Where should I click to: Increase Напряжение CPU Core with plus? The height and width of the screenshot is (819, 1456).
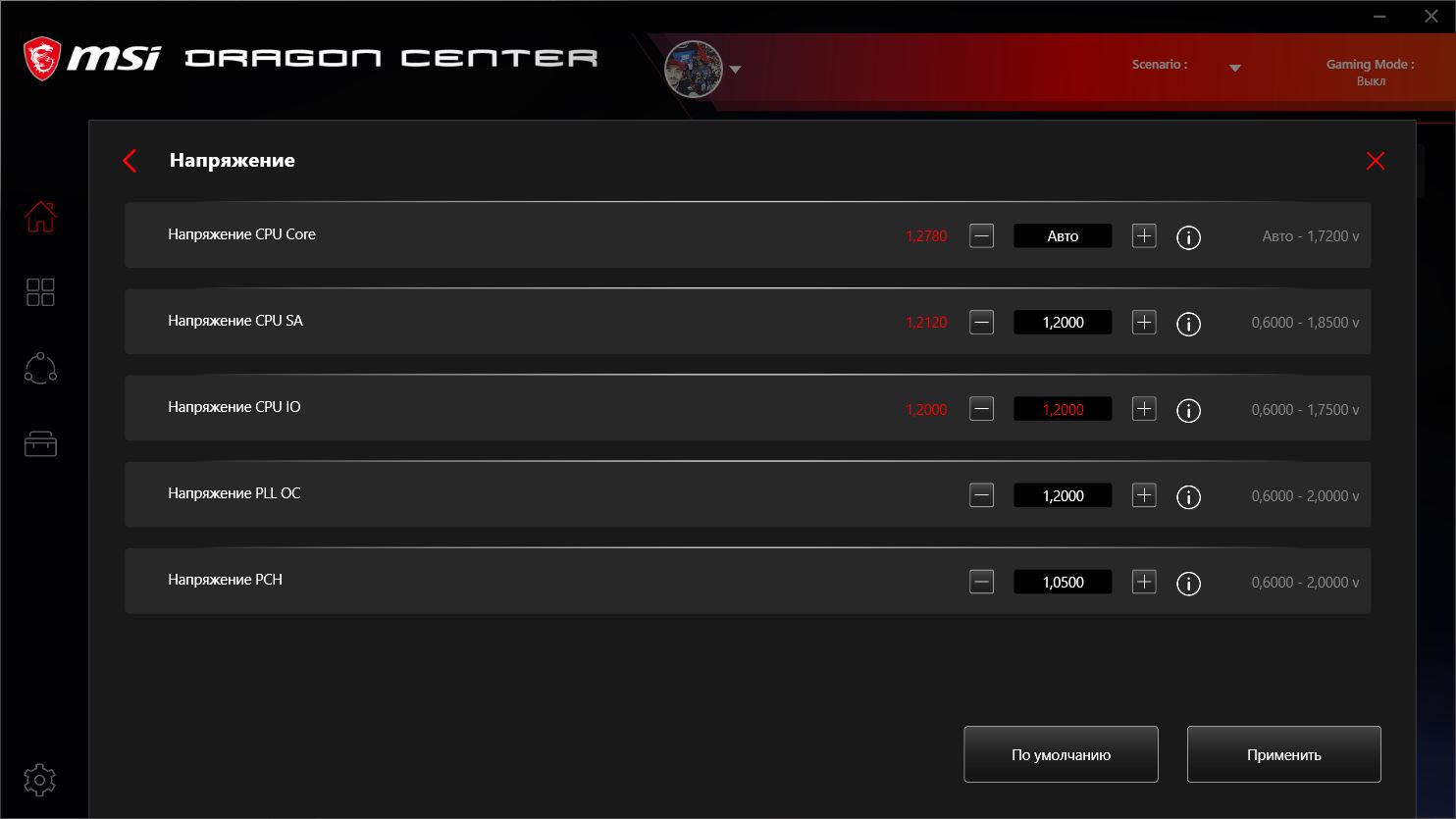click(x=1144, y=236)
